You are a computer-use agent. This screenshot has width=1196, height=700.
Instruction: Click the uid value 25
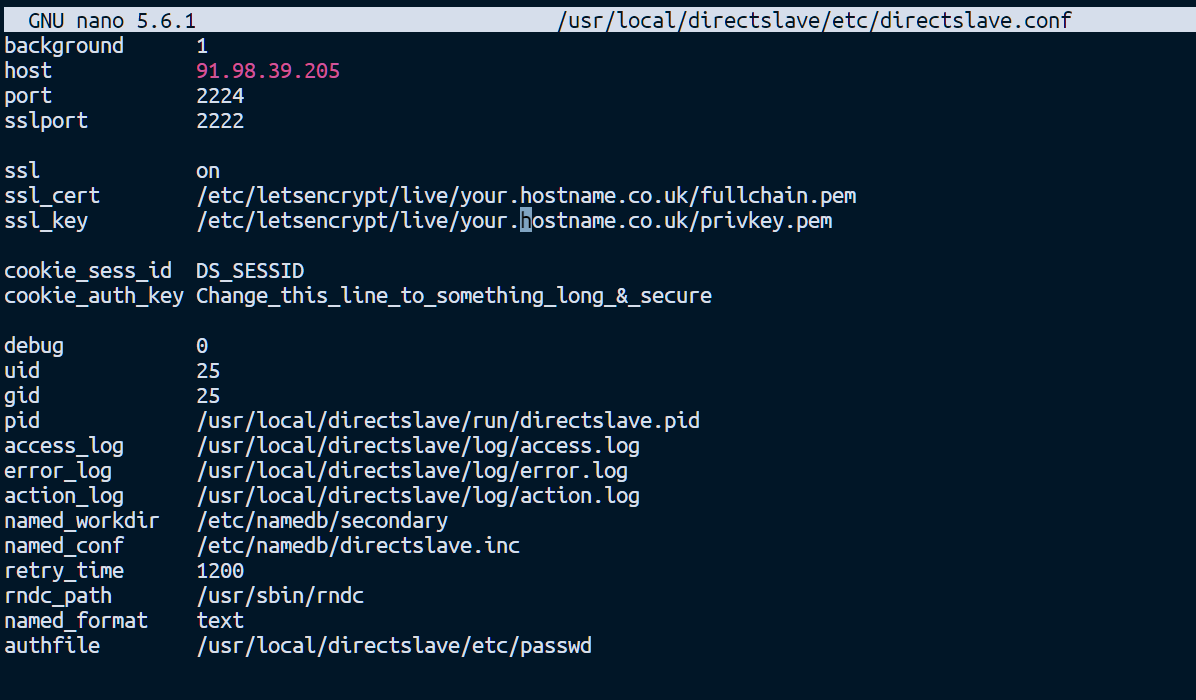click(208, 371)
